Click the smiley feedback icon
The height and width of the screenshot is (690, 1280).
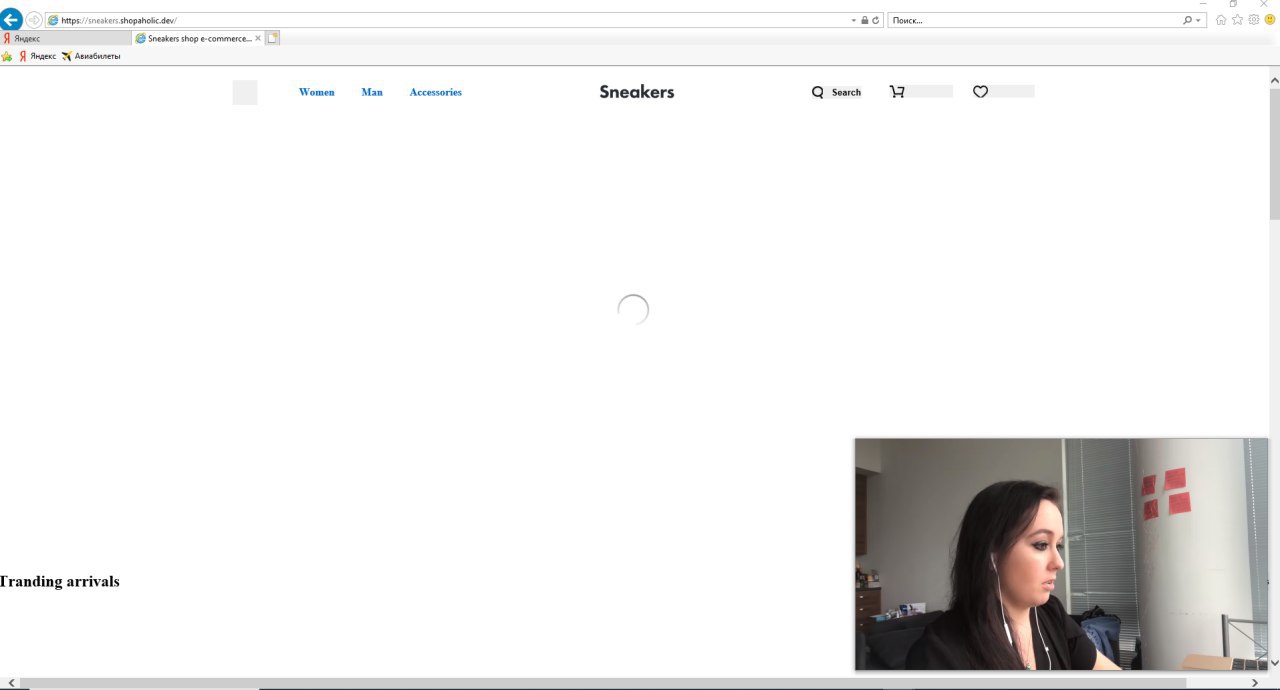(x=1270, y=19)
